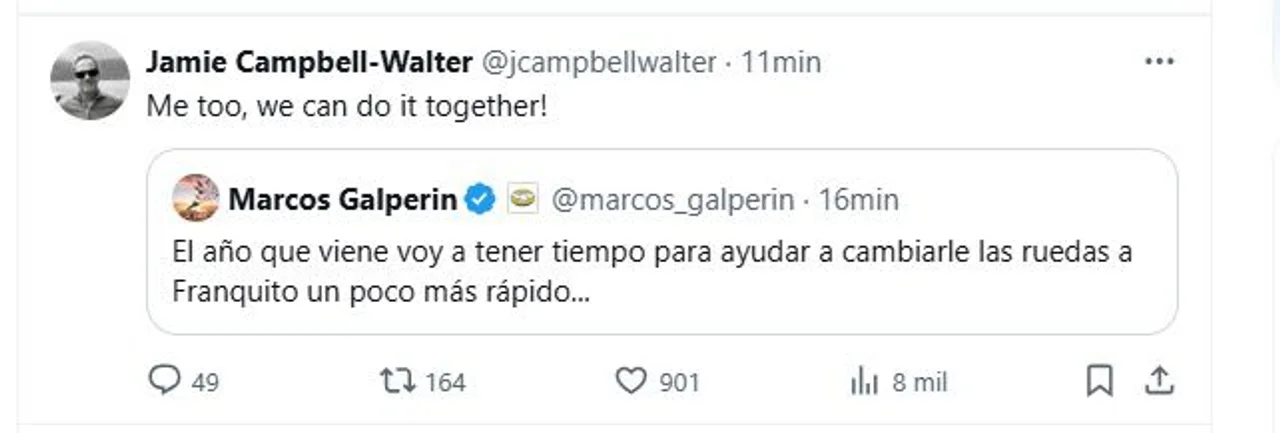The image size is (1280, 433).
Task: Click the affiliate badge next to Marcos Galperin
Action: click(x=521, y=199)
